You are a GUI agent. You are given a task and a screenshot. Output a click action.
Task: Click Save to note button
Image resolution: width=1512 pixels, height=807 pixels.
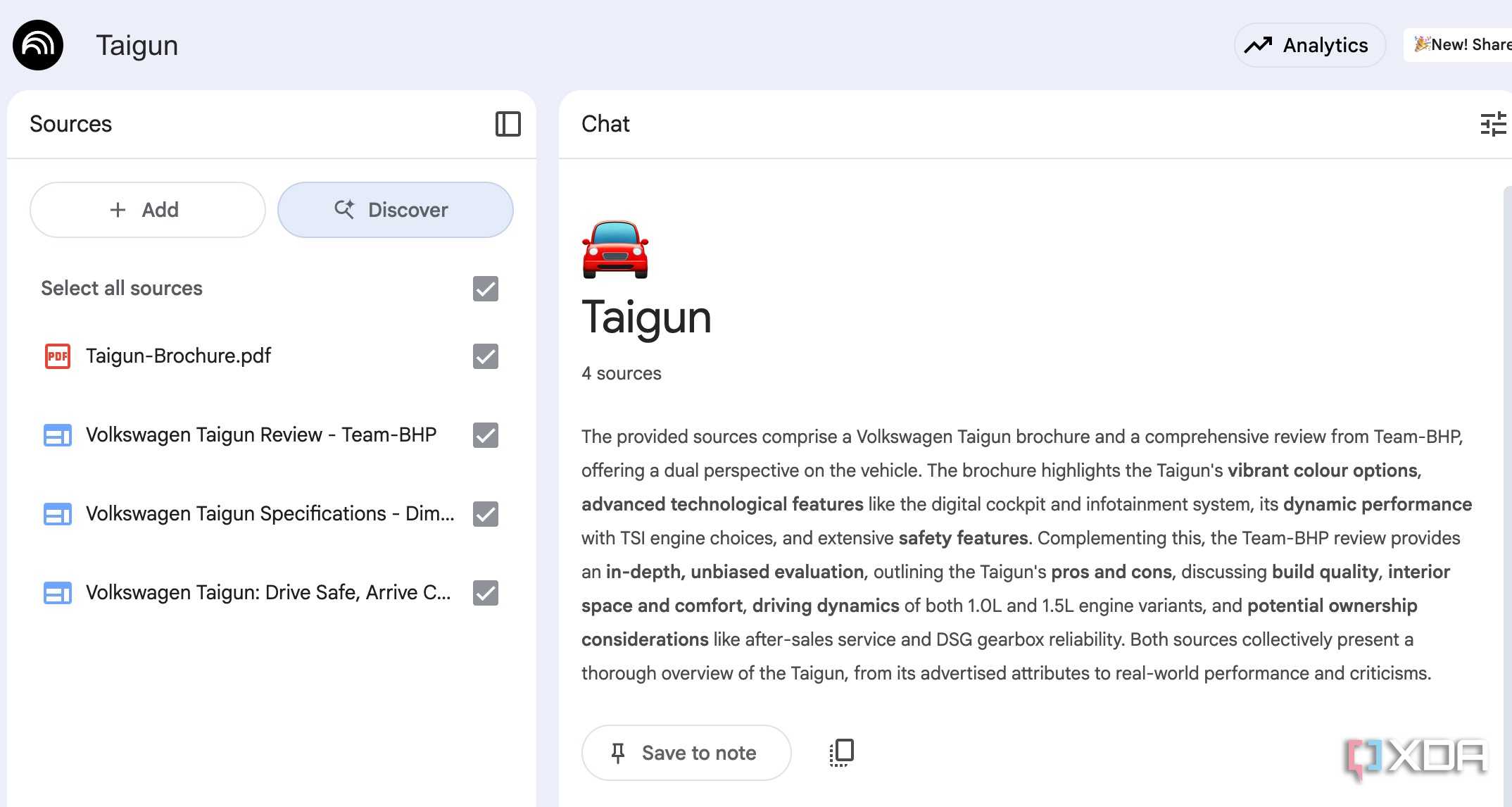tap(686, 753)
